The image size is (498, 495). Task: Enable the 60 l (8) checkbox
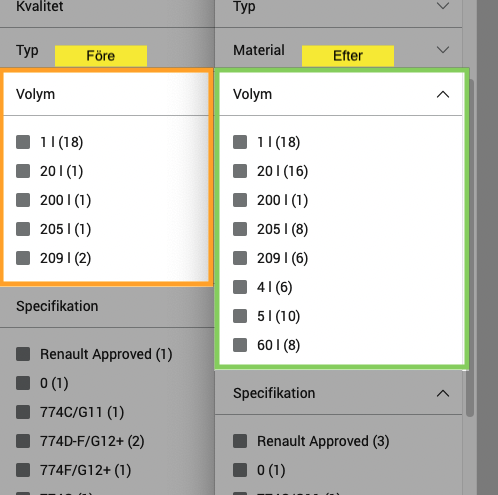240,345
